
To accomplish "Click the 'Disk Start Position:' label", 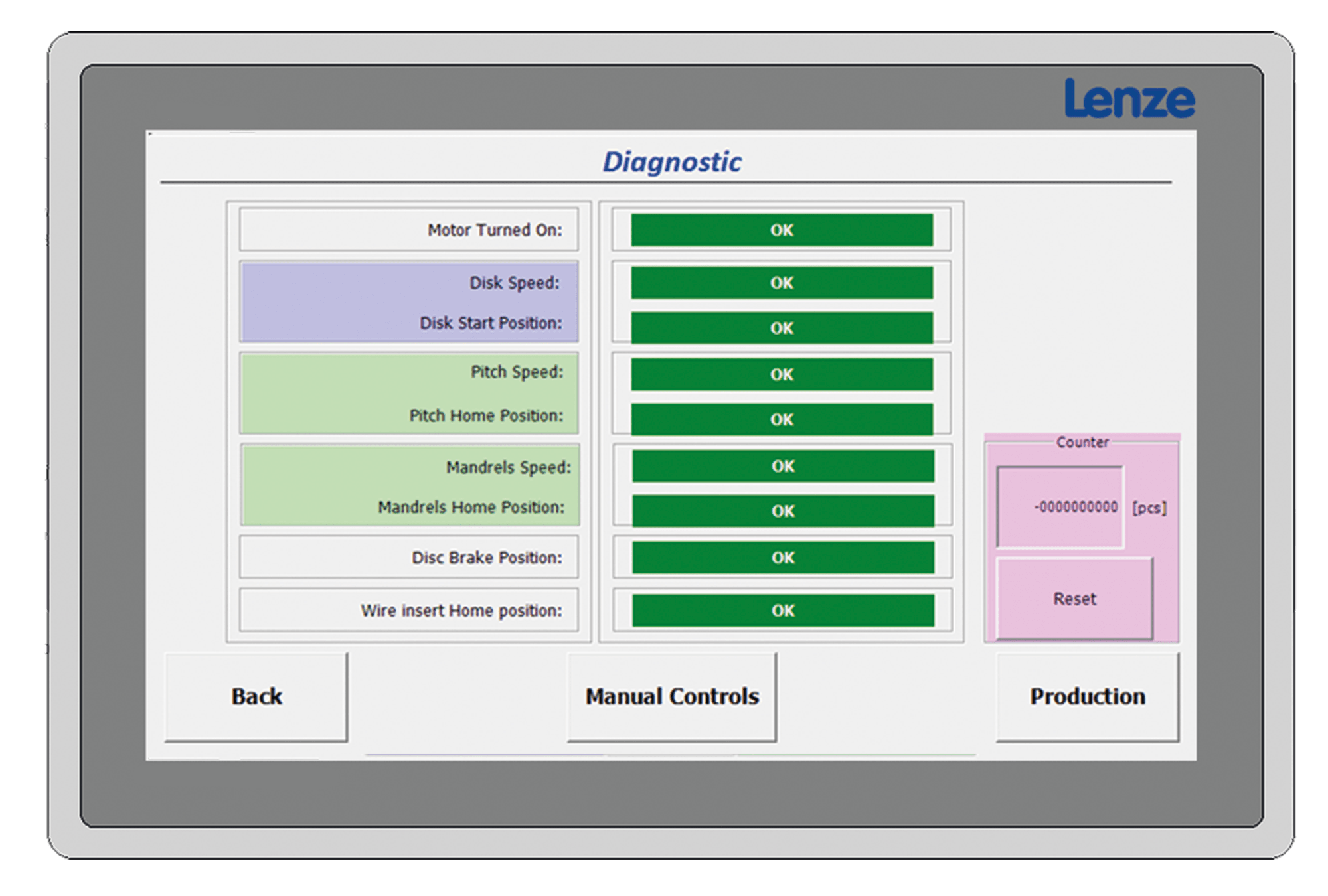I will (491, 323).
